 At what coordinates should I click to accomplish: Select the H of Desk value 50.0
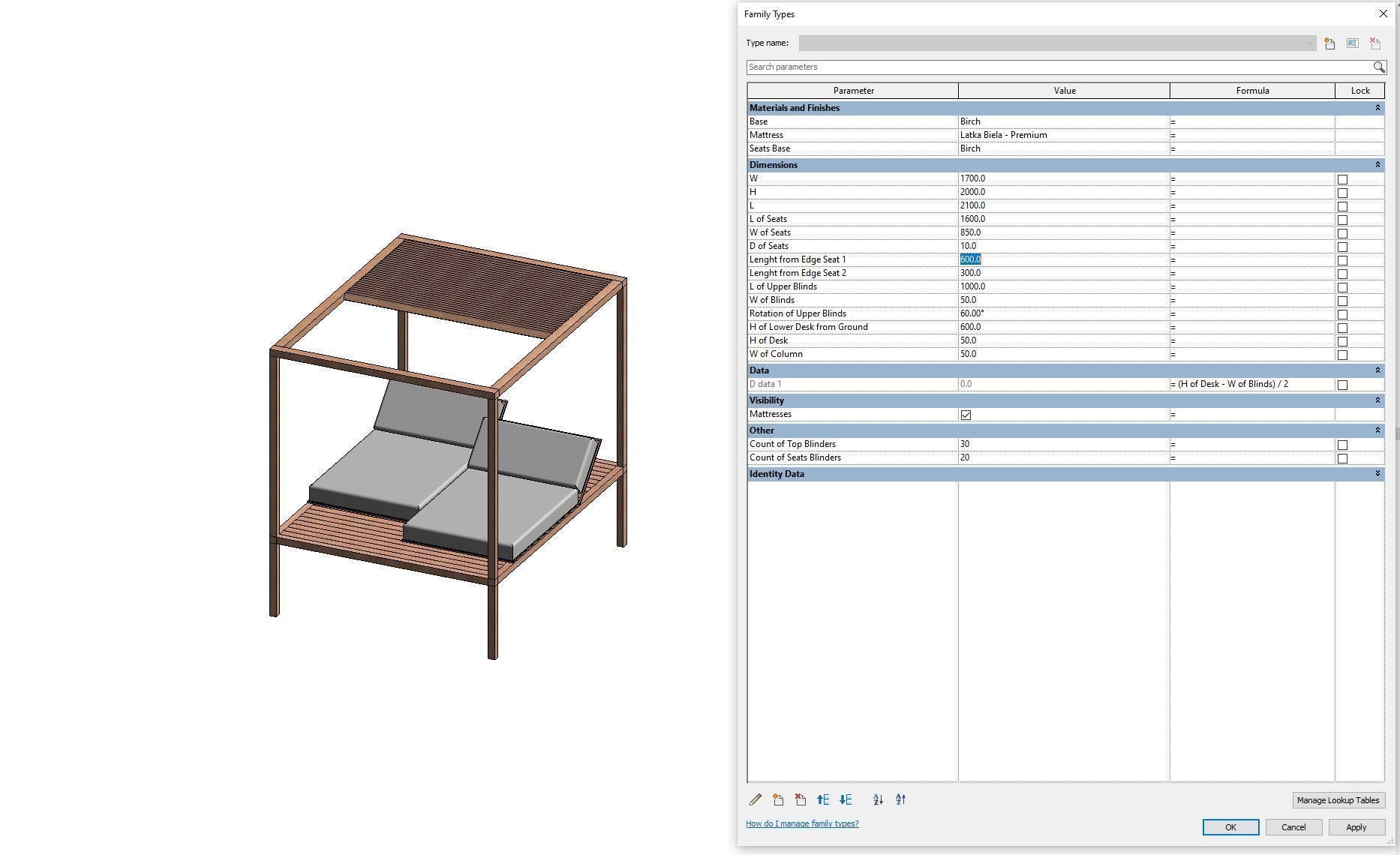(x=1064, y=340)
